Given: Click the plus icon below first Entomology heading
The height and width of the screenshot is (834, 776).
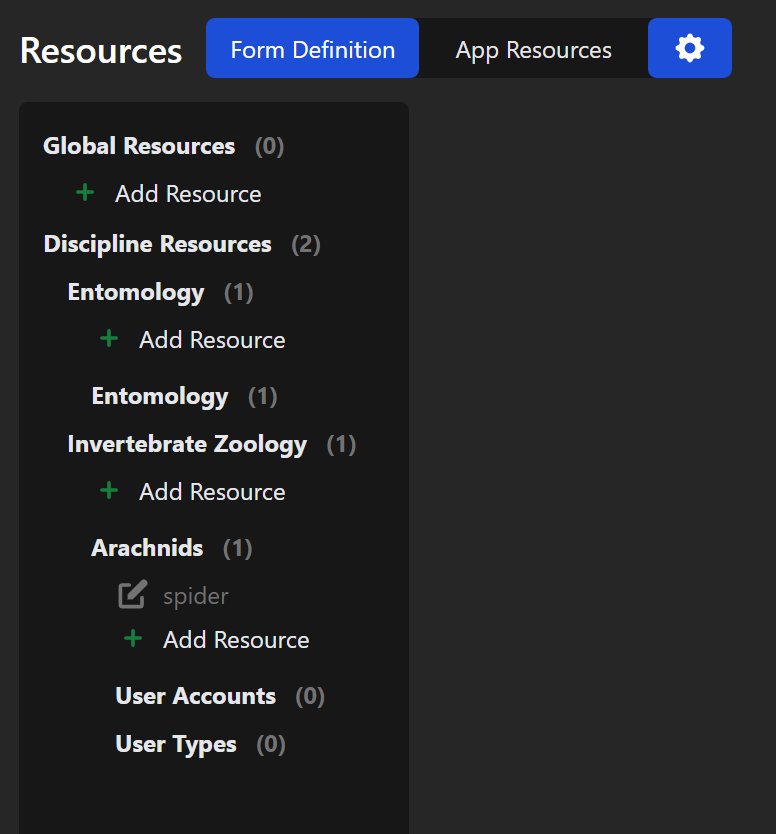Looking at the screenshot, I should [x=109, y=338].
